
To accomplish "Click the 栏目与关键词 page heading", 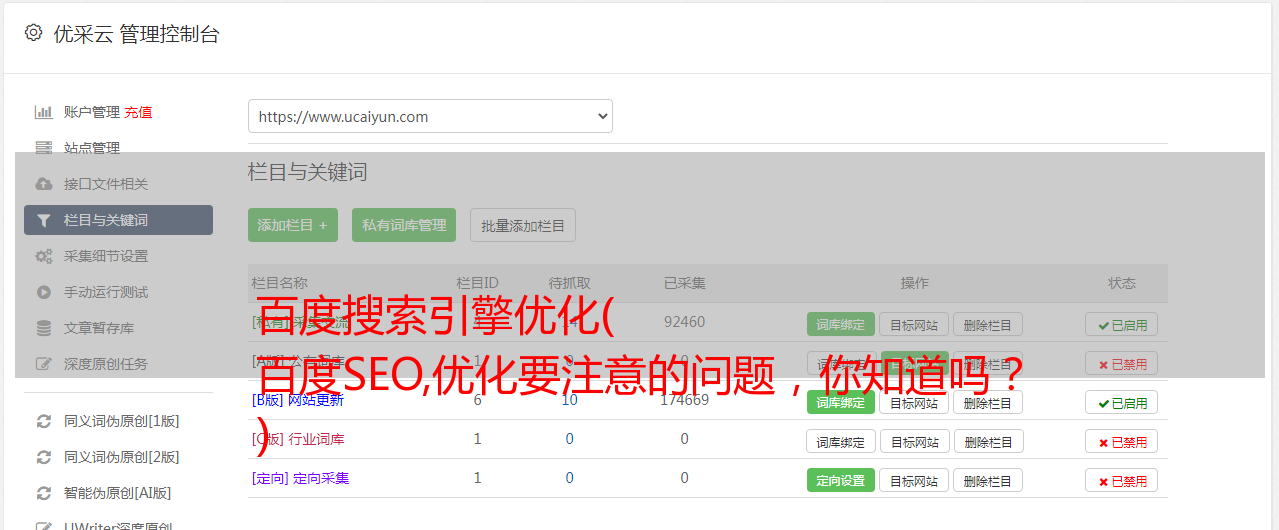I will pyautogui.click(x=308, y=172).
